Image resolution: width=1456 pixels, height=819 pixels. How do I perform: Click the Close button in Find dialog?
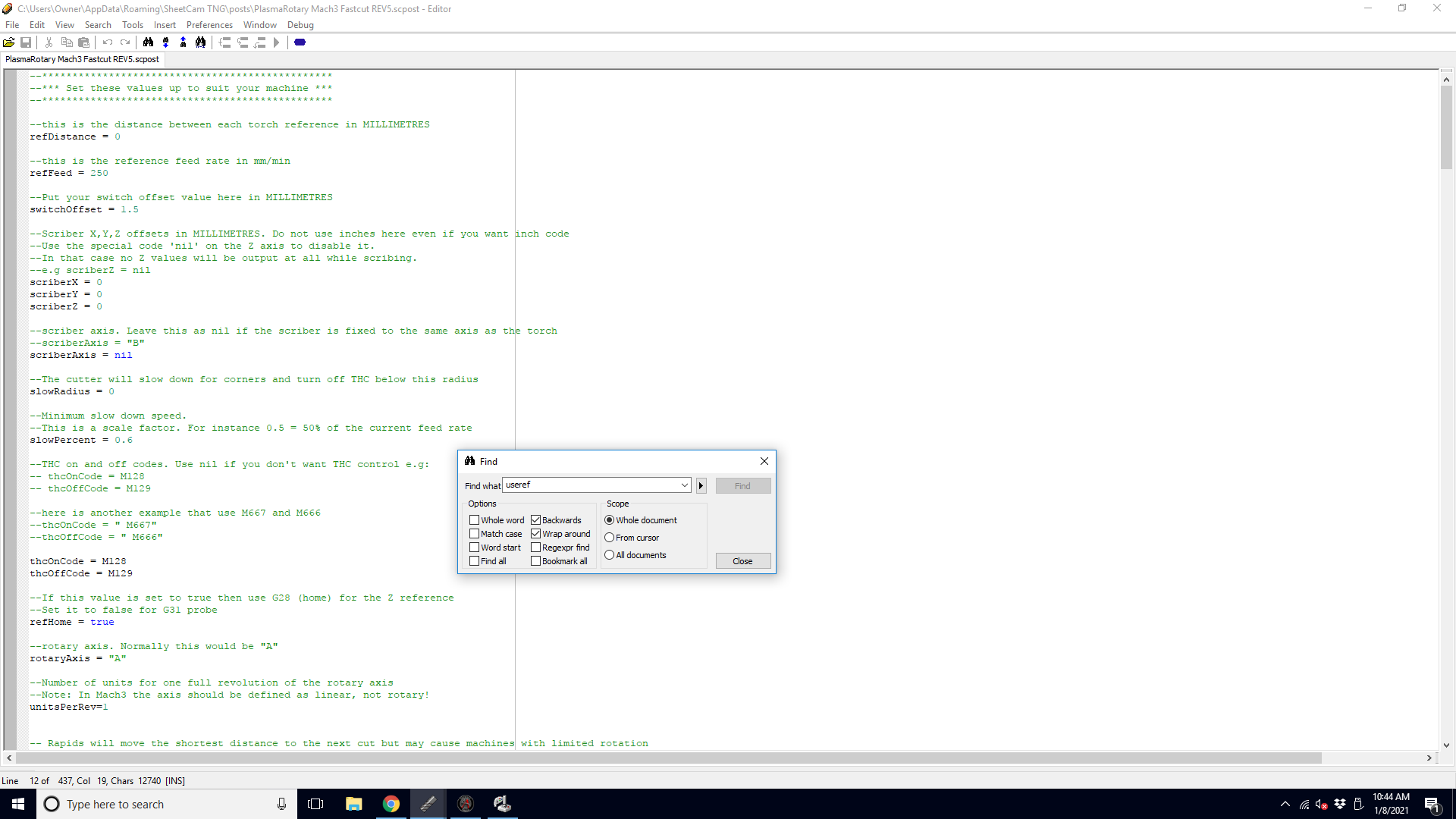(743, 561)
